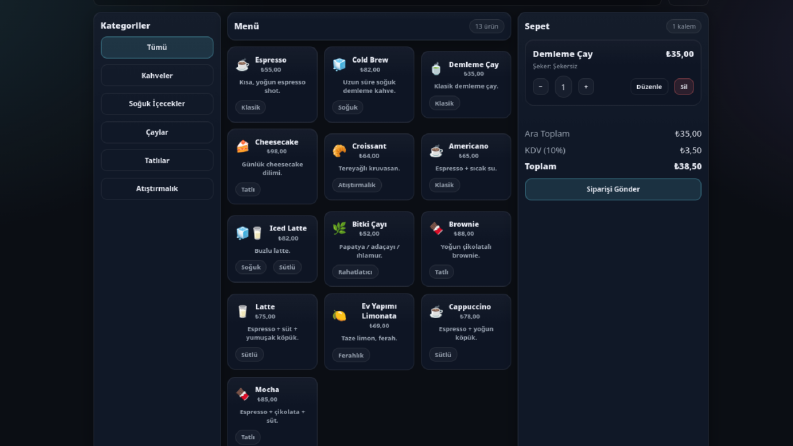Click the Ev Yapımı Limonata title
Viewport: 793px width, 446px height.
379,311
